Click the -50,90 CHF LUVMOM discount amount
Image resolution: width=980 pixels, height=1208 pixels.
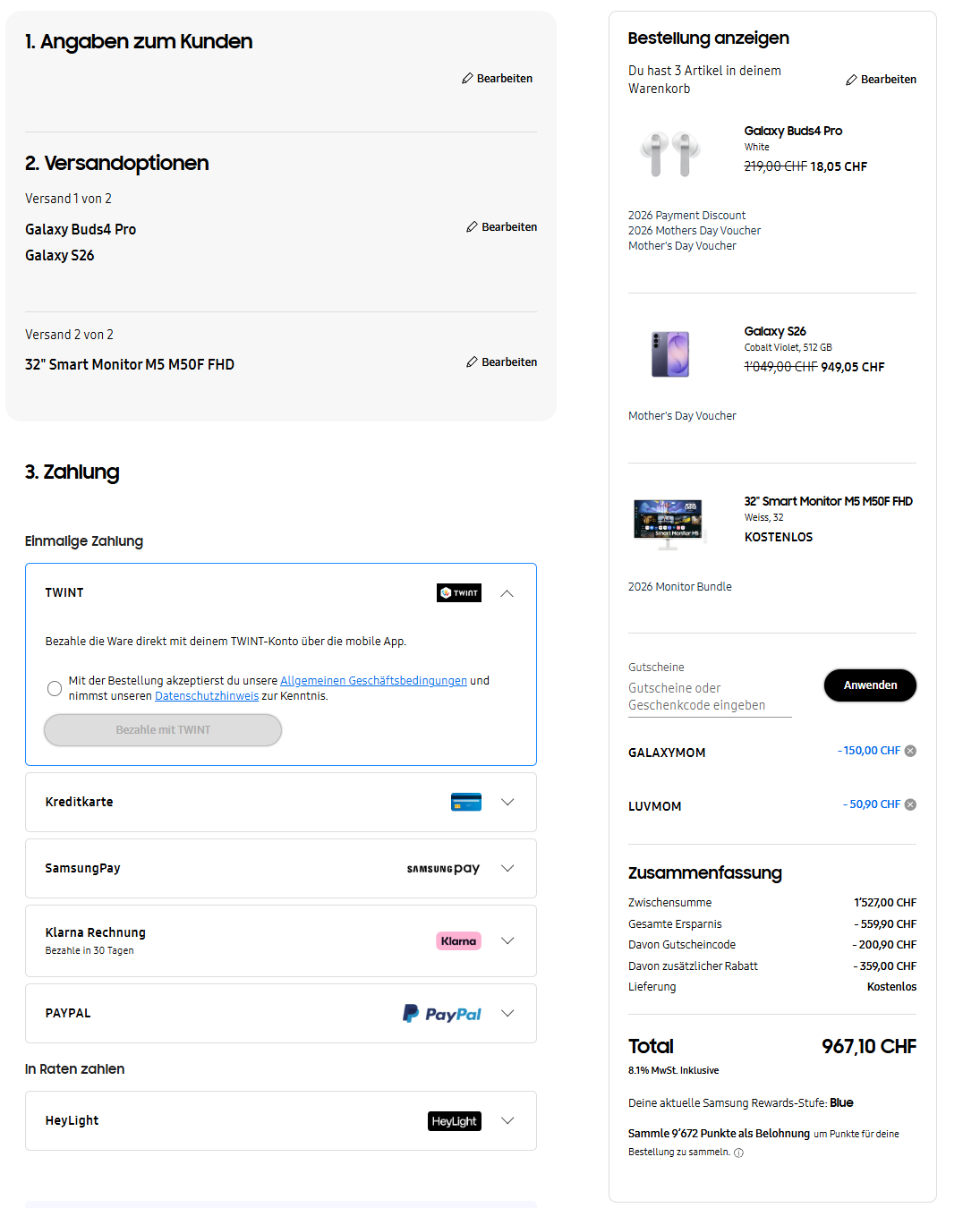[x=872, y=804]
